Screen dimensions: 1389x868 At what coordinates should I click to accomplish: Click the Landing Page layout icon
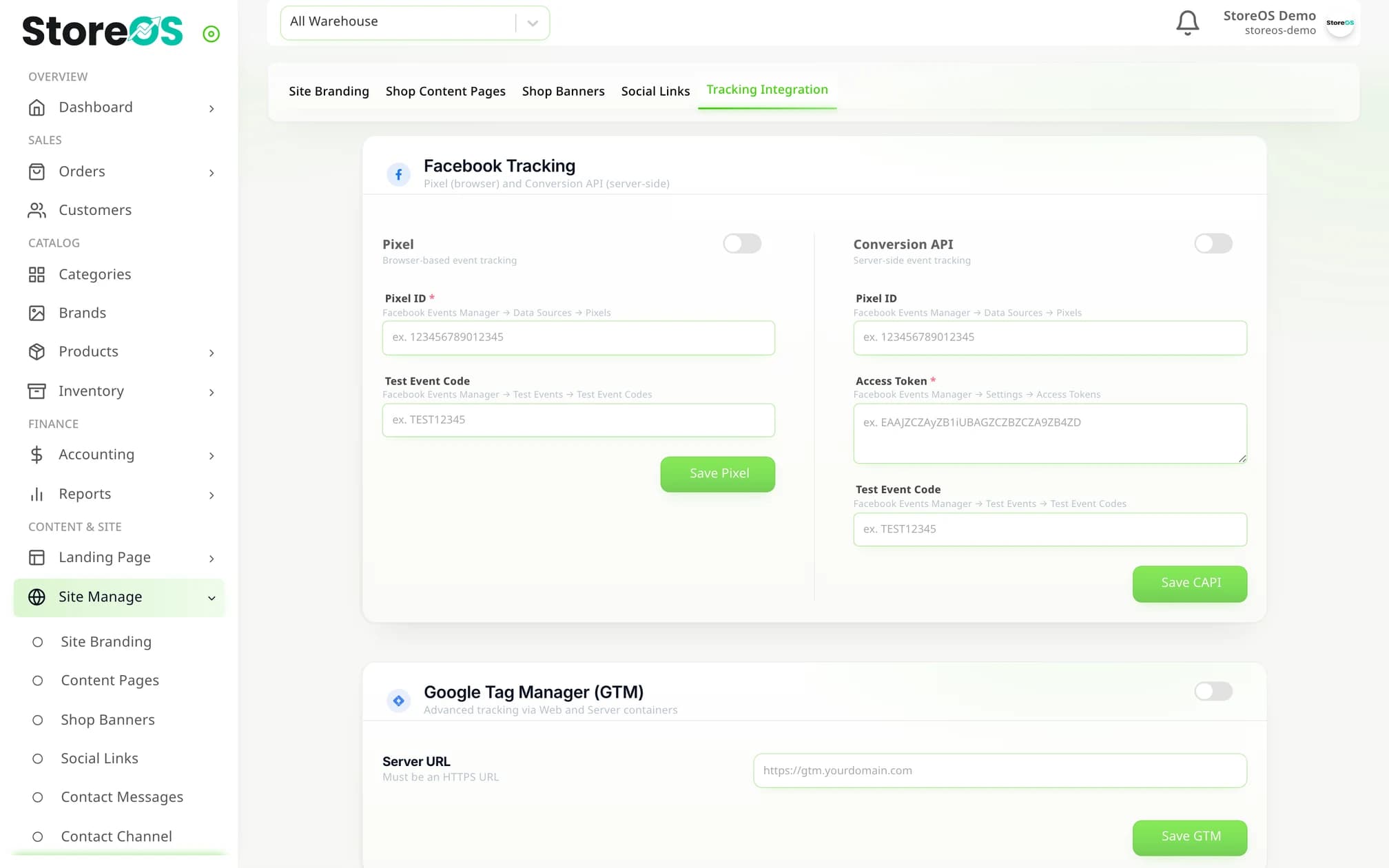[37, 557]
